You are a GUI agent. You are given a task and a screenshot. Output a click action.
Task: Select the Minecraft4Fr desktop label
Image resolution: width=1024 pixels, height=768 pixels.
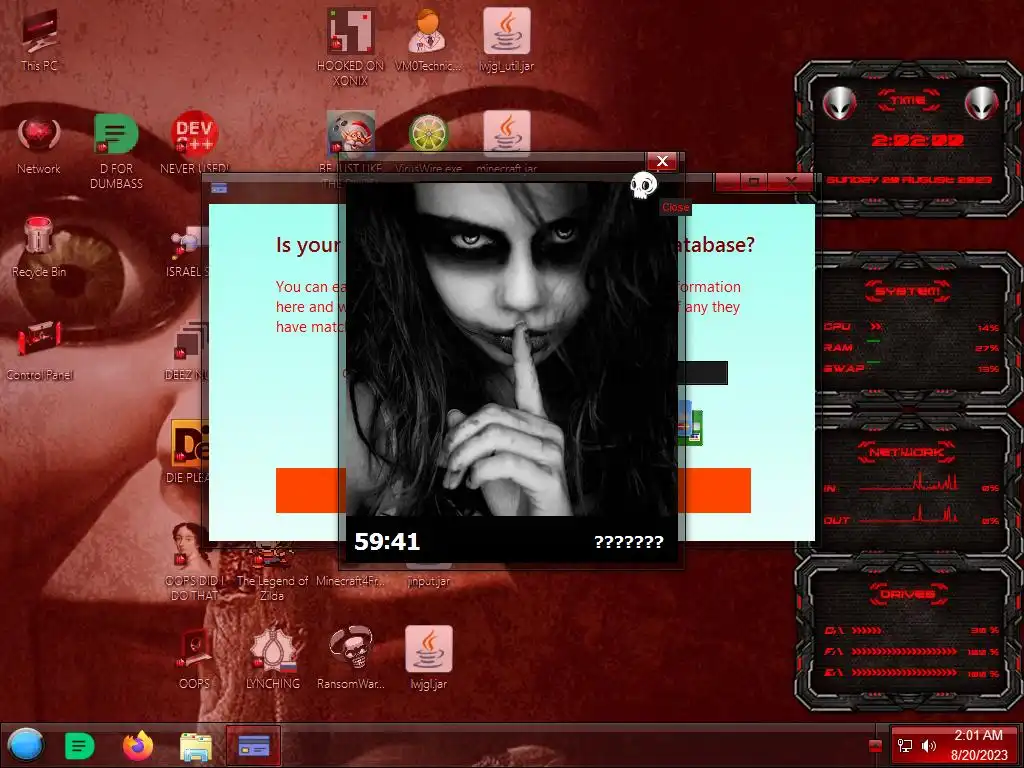point(351,581)
